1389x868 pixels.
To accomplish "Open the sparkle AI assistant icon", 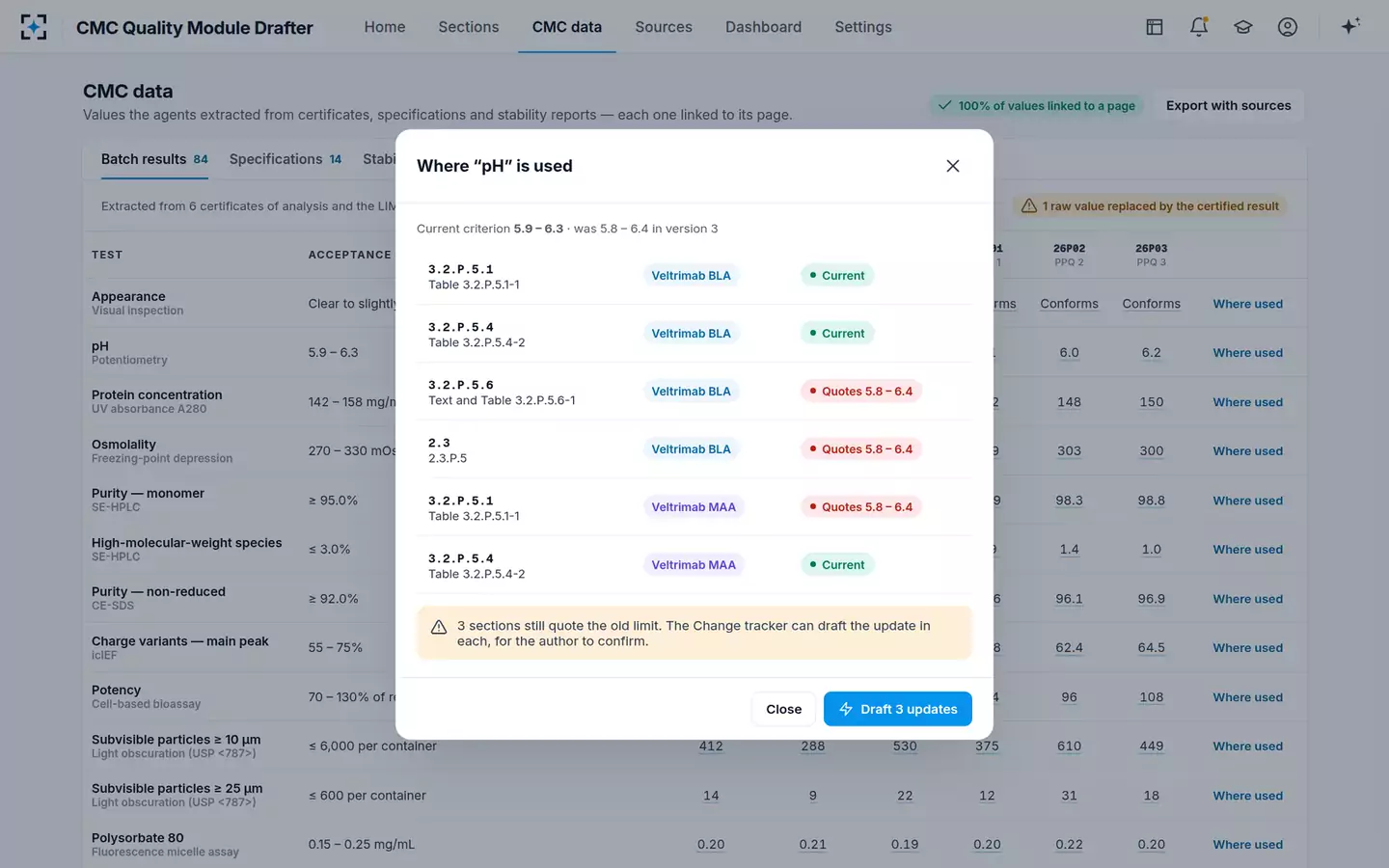I will click(1350, 26).
